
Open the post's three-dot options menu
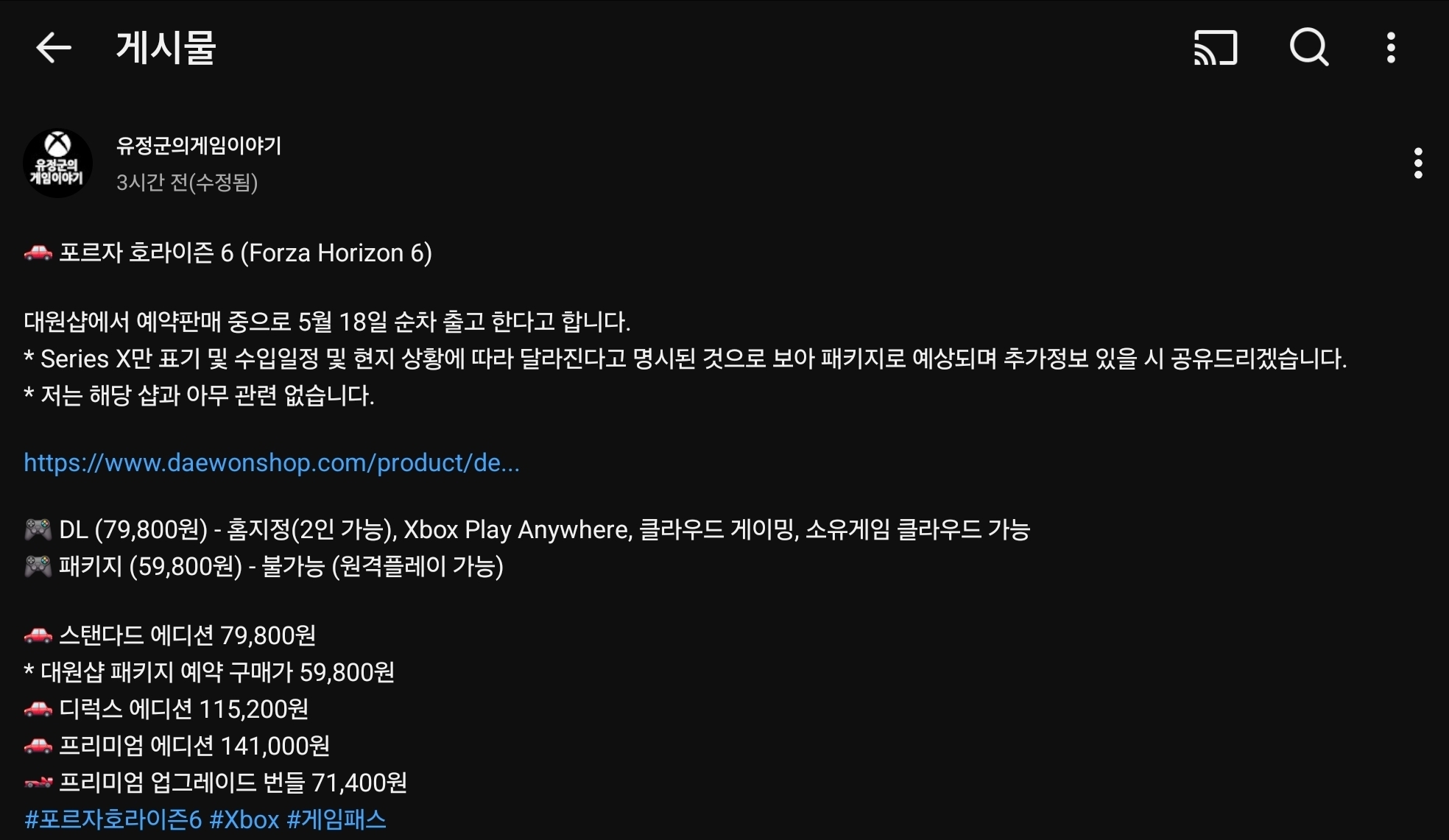[x=1418, y=163]
